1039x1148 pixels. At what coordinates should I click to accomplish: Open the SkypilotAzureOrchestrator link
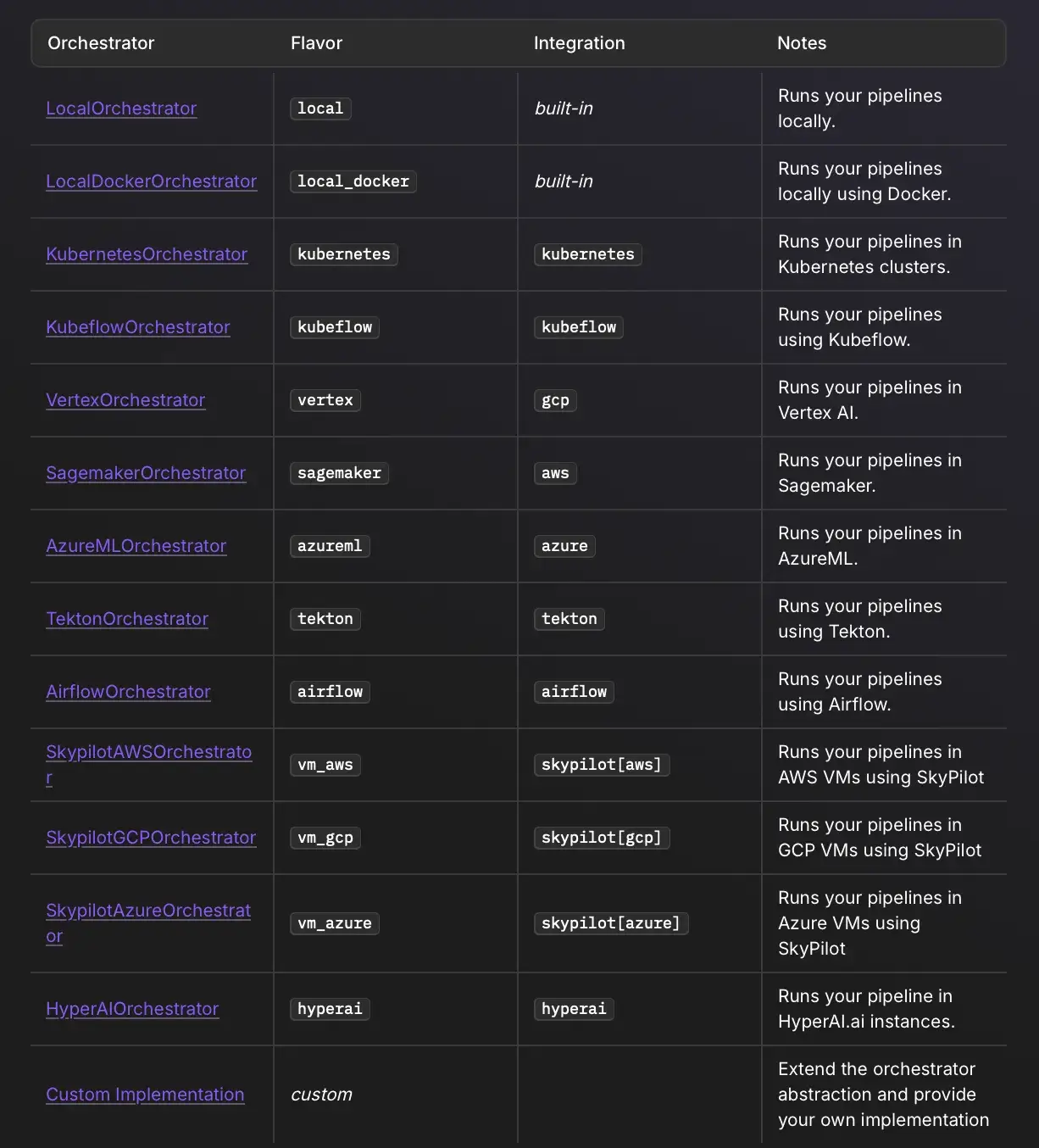coord(148,911)
